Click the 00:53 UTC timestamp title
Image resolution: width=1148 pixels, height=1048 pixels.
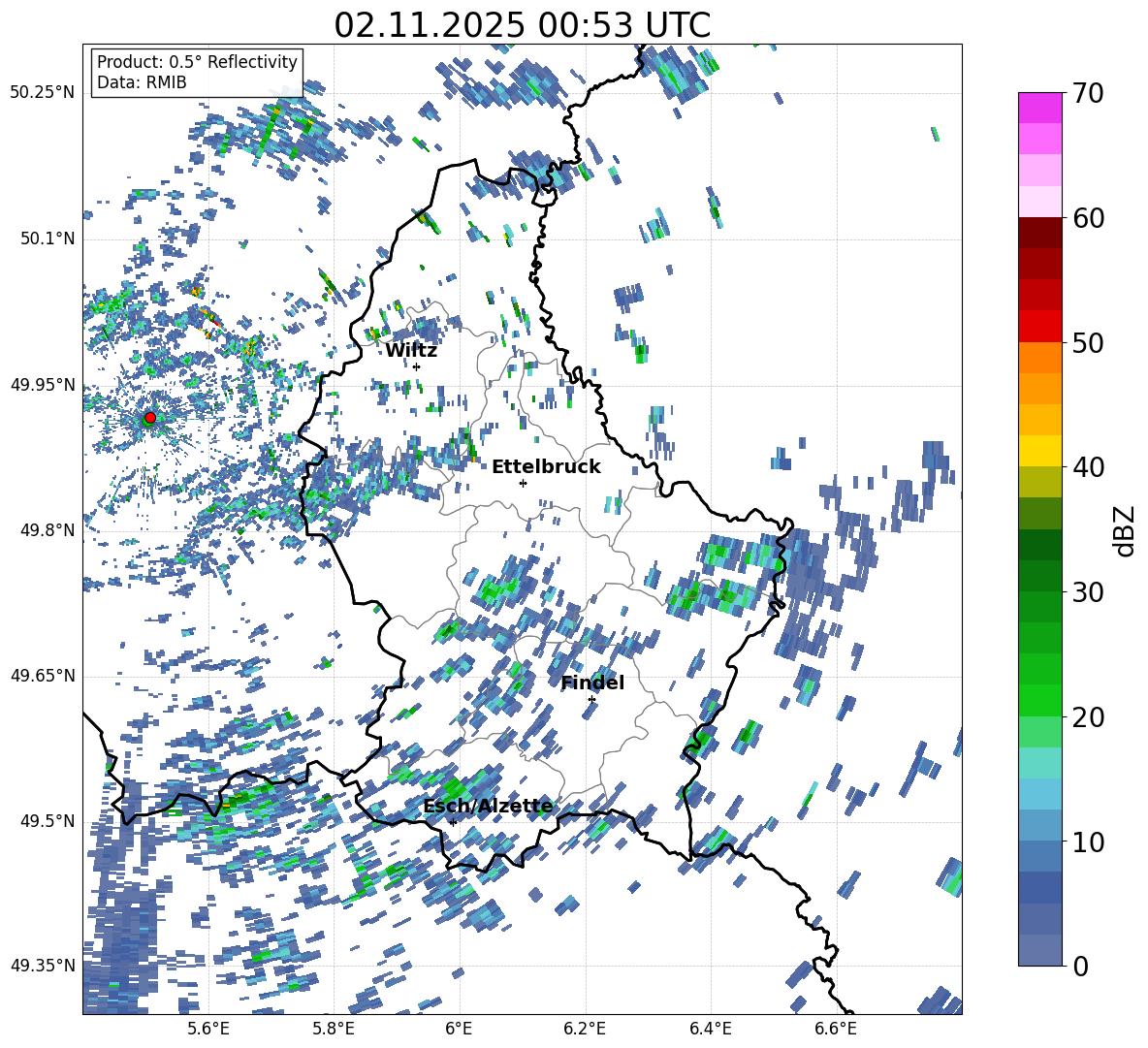pyautogui.click(x=522, y=25)
